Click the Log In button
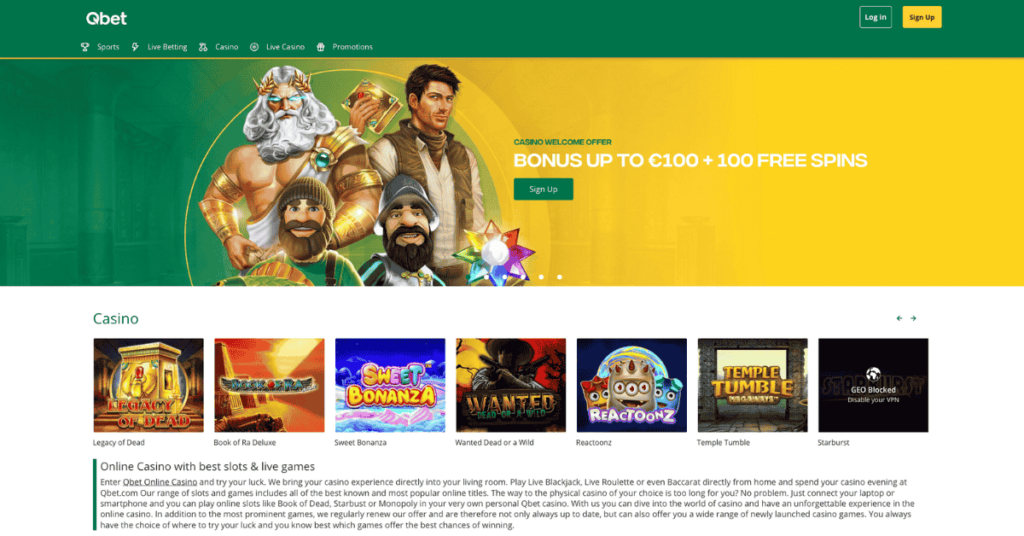This screenshot has height=536, width=1024. (875, 17)
